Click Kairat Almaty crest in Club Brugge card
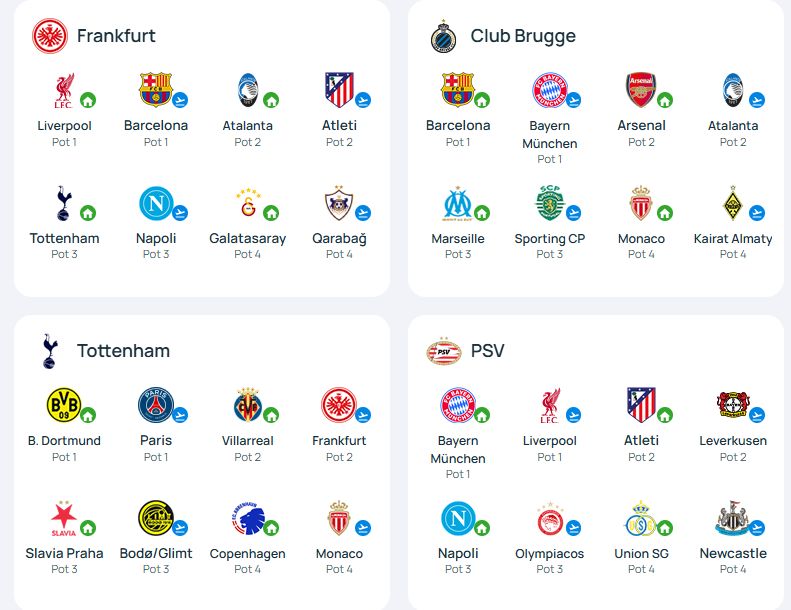 [x=732, y=203]
